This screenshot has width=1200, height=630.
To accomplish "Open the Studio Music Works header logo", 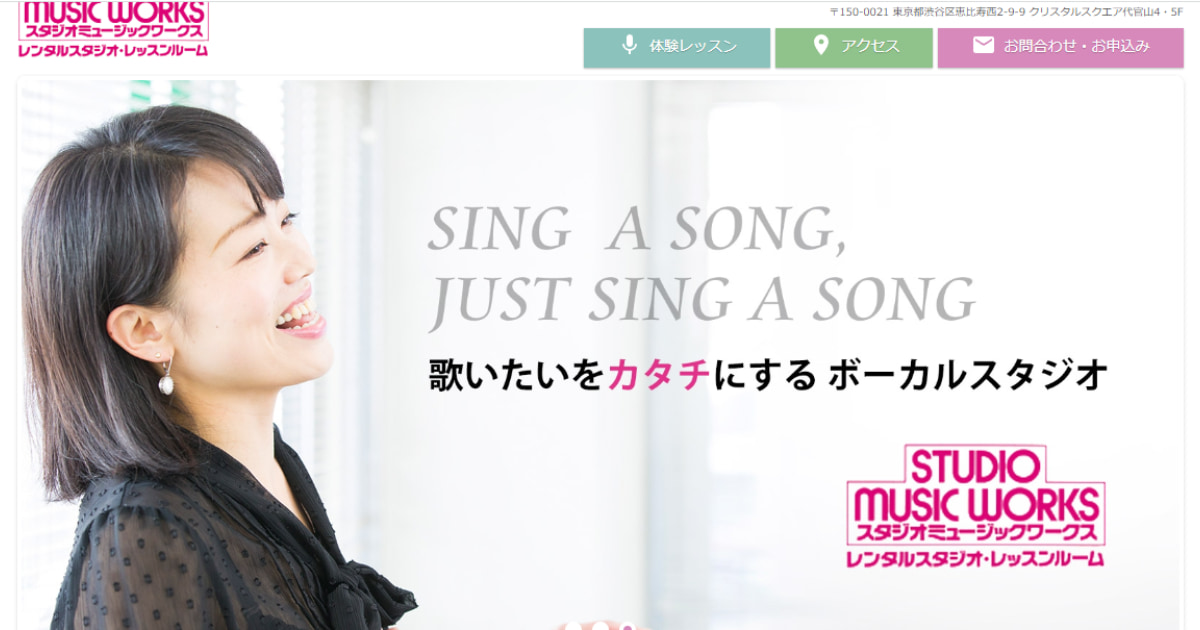I will pos(113,29).
